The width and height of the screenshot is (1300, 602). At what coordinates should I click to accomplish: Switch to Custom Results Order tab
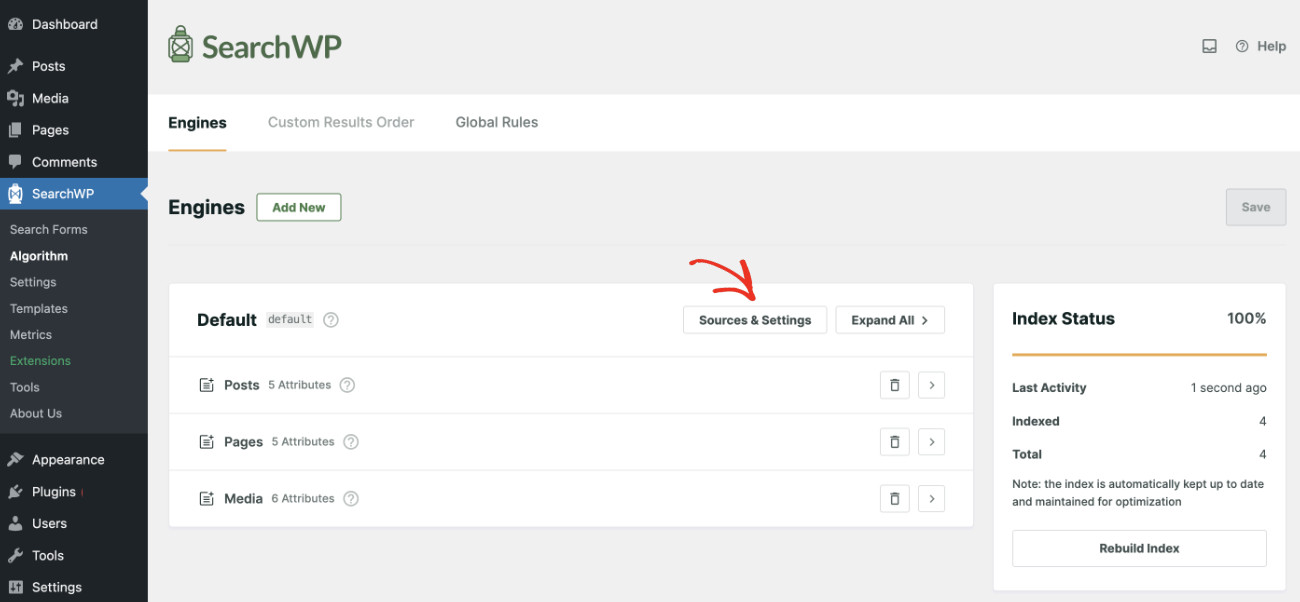click(341, 122)
